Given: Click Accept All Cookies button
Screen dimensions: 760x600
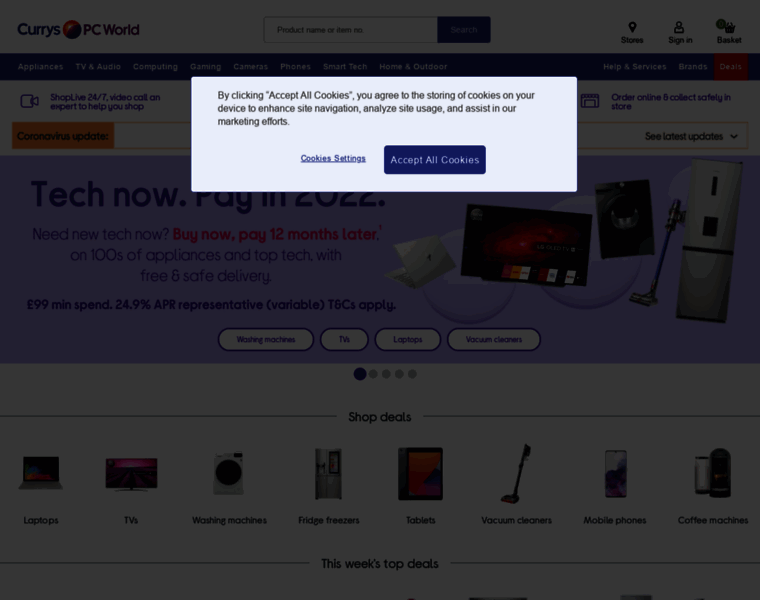Looking at the screenshot, I should (435, 160).
